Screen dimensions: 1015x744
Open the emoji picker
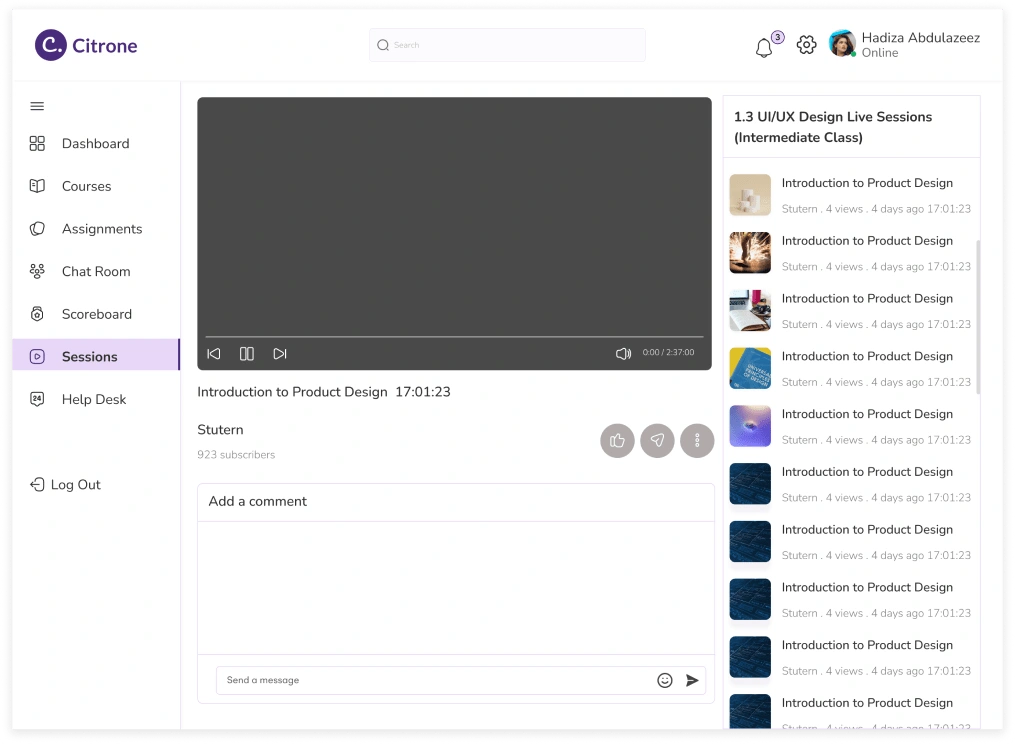[665, 680]
